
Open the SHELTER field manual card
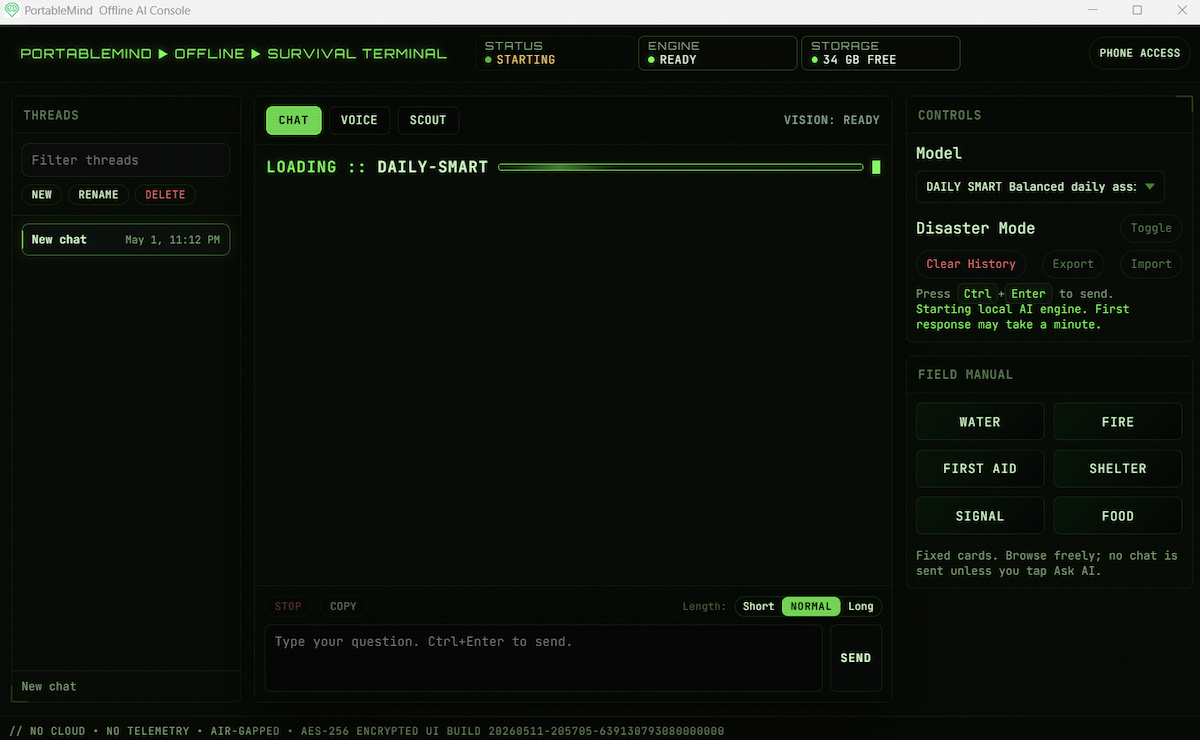pyautogui.click(x=1118, y=469)
